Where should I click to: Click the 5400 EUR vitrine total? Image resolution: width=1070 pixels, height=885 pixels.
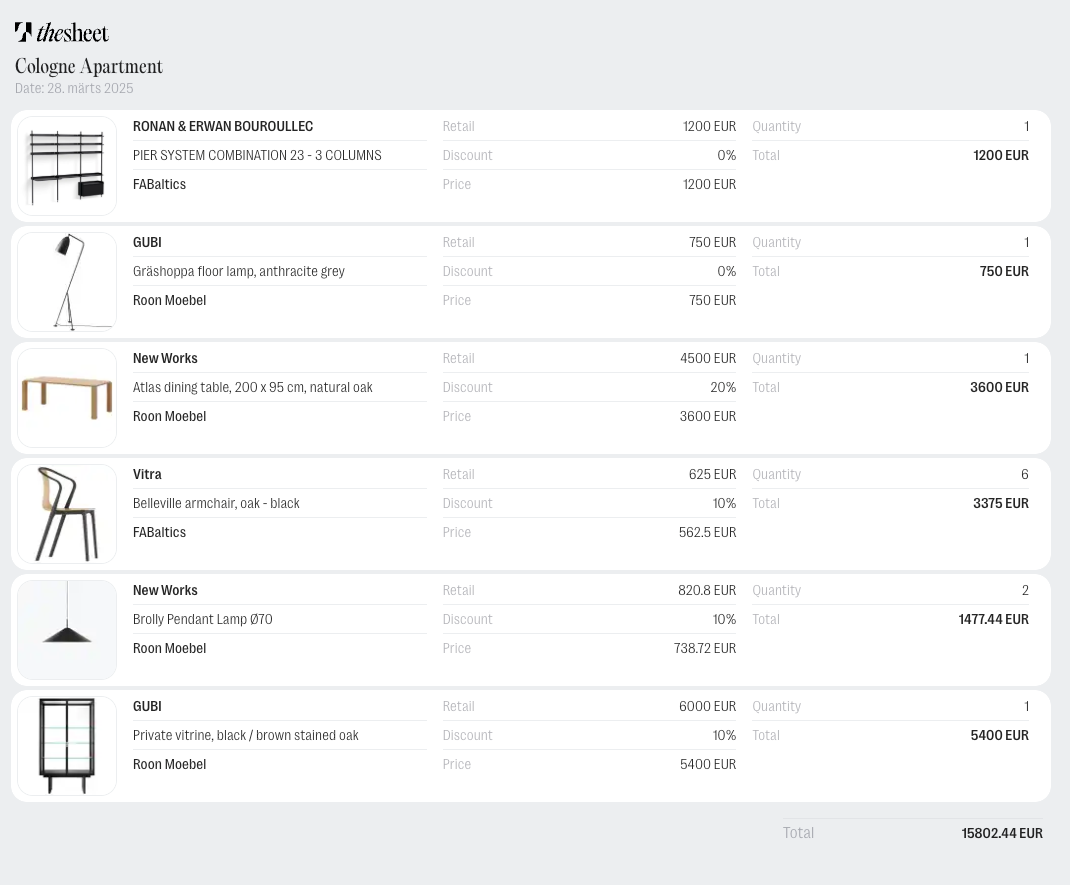click(x=999, y=735)
